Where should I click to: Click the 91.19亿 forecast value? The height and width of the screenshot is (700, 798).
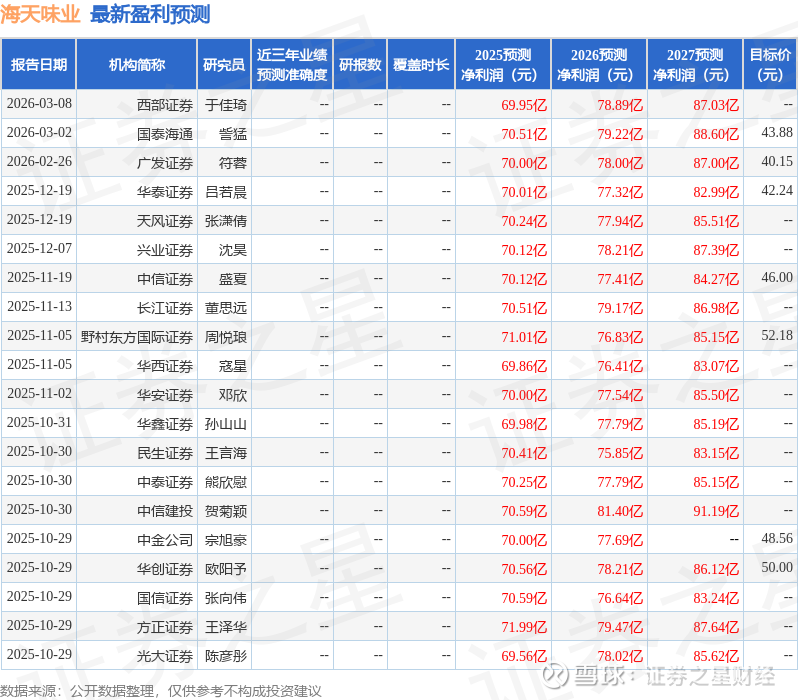716,512
